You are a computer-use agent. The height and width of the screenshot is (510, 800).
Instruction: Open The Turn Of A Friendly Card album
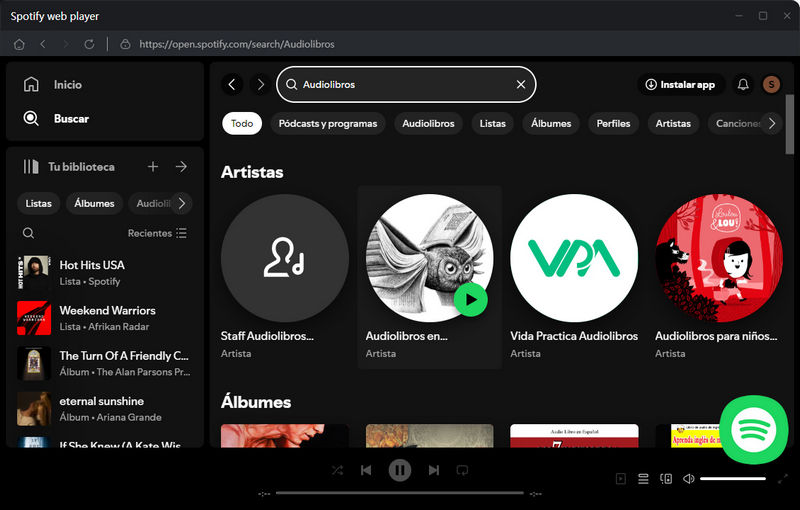(105, 364)
